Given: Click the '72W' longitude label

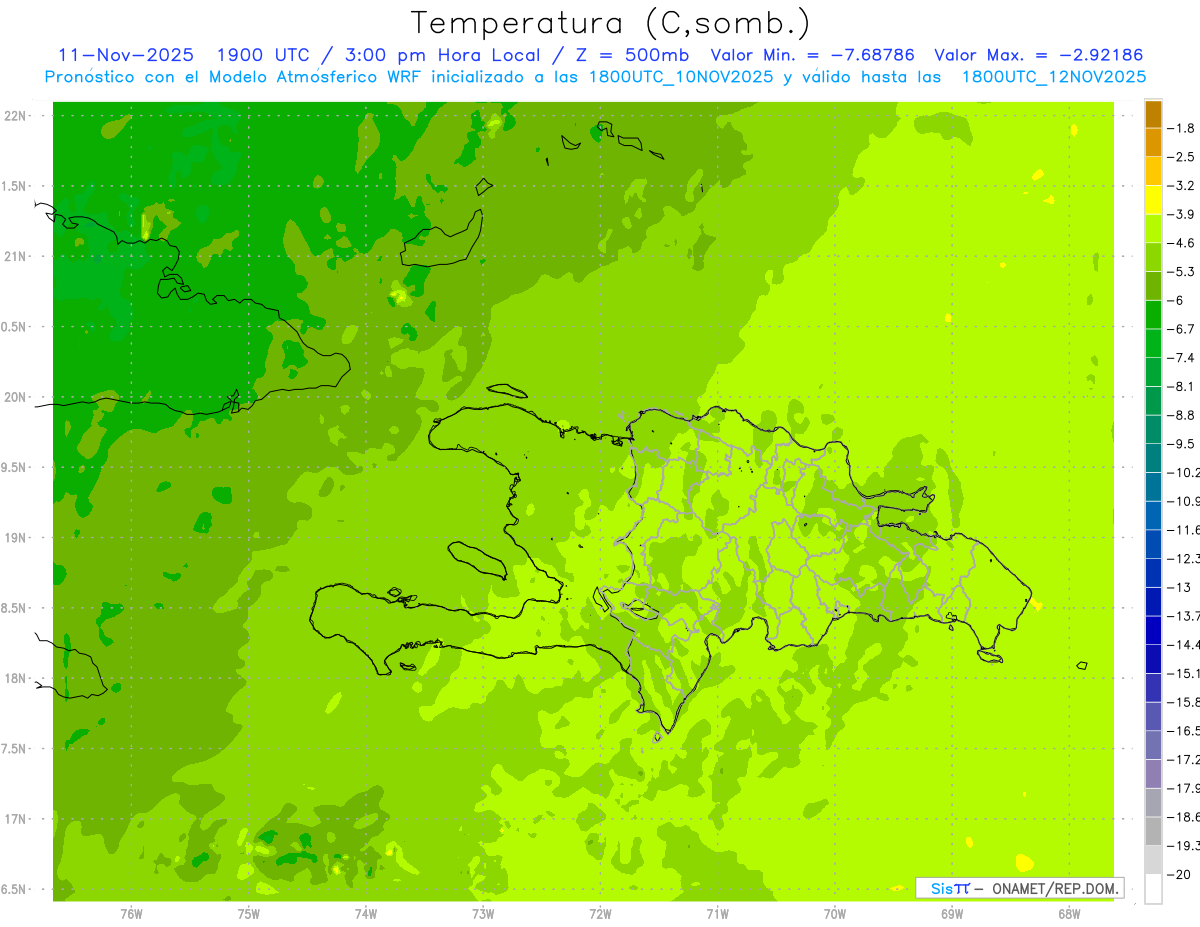Looking at the screenshot, I should 600,914.
